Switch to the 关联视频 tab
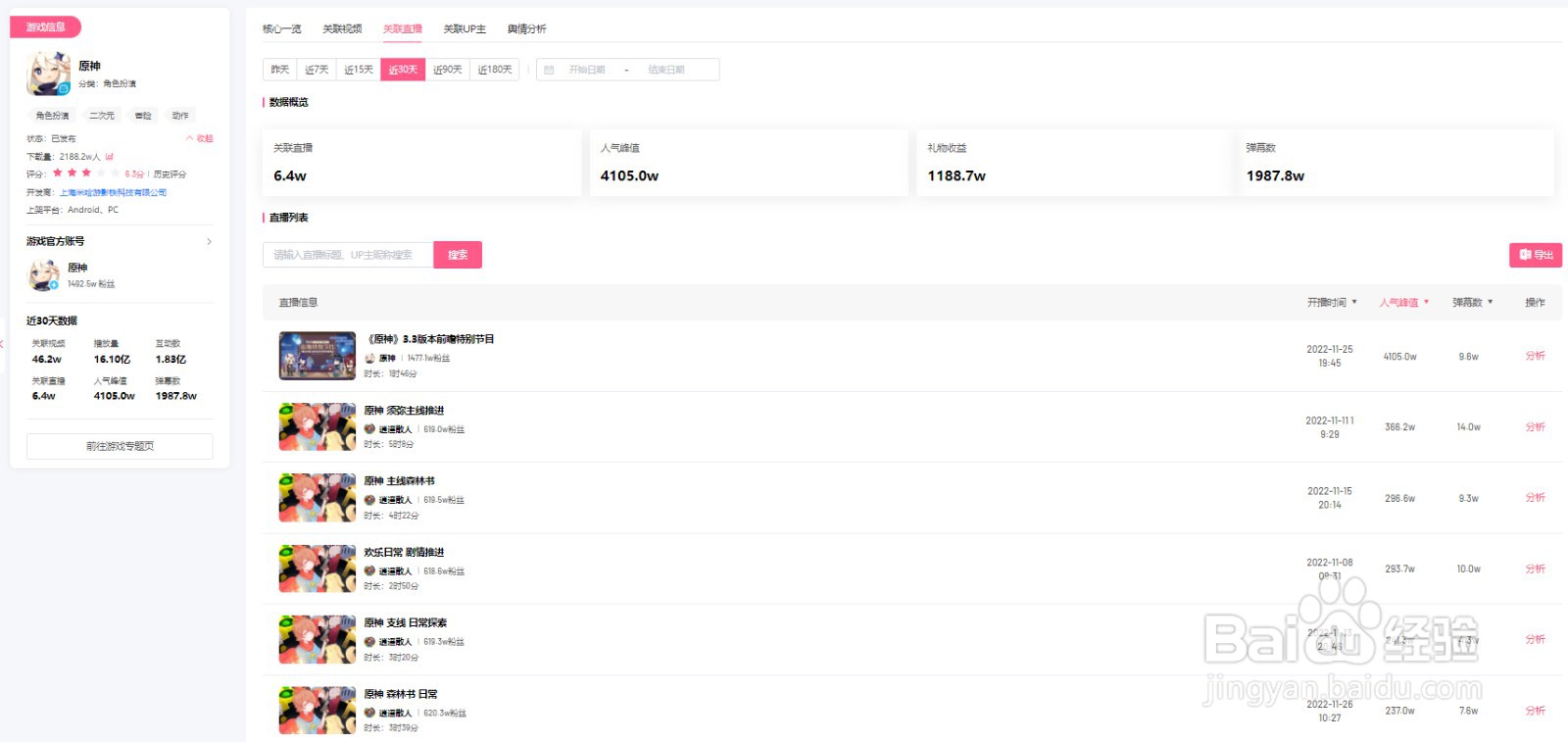Image resolution: width=1568 pixels, height=742 pixels. point(342,28)
